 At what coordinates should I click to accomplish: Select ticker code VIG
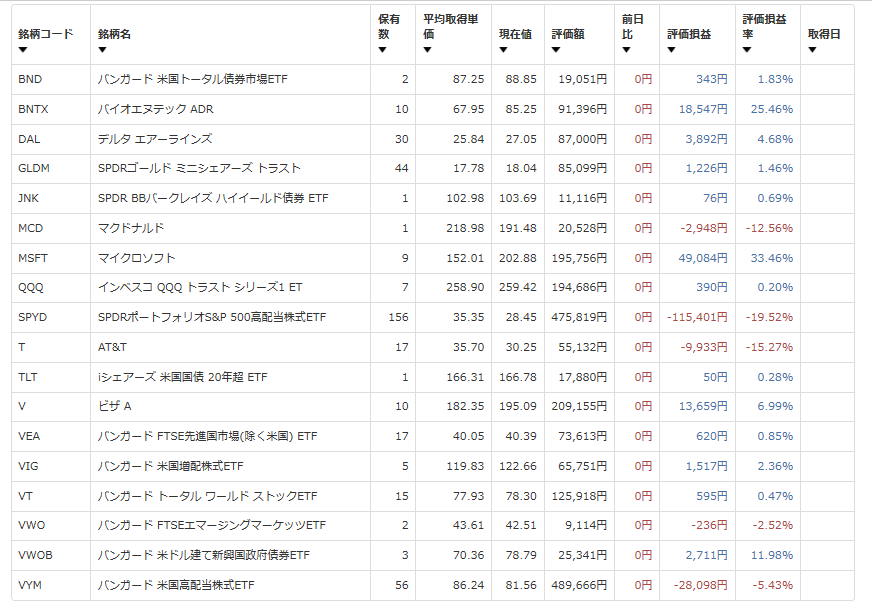point(28,467)
